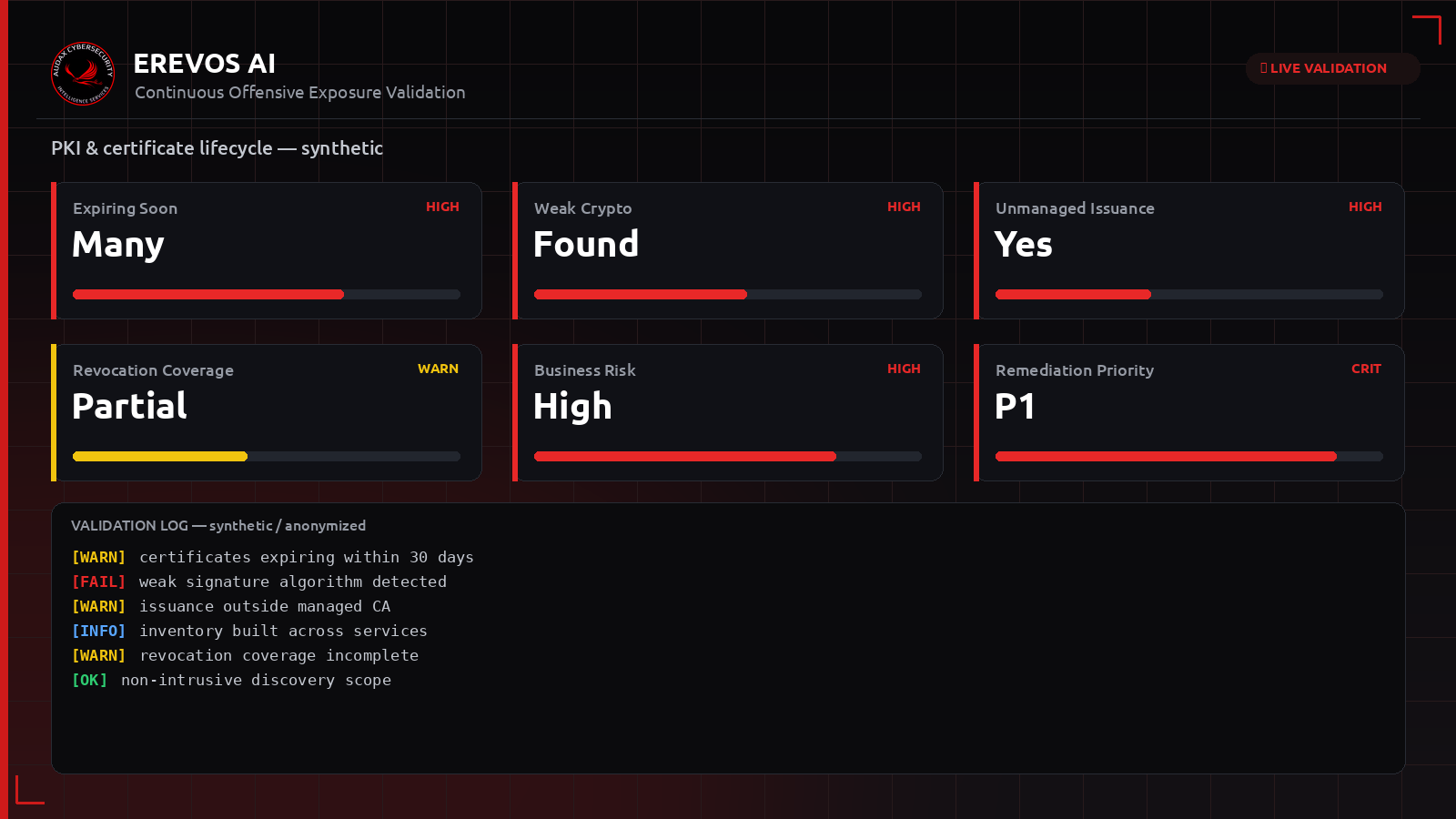Click the yellow Revocation Coverage progress bar
Image resolution: width=1456 pixels, height=819 pixels.
[x=267, y=457]
